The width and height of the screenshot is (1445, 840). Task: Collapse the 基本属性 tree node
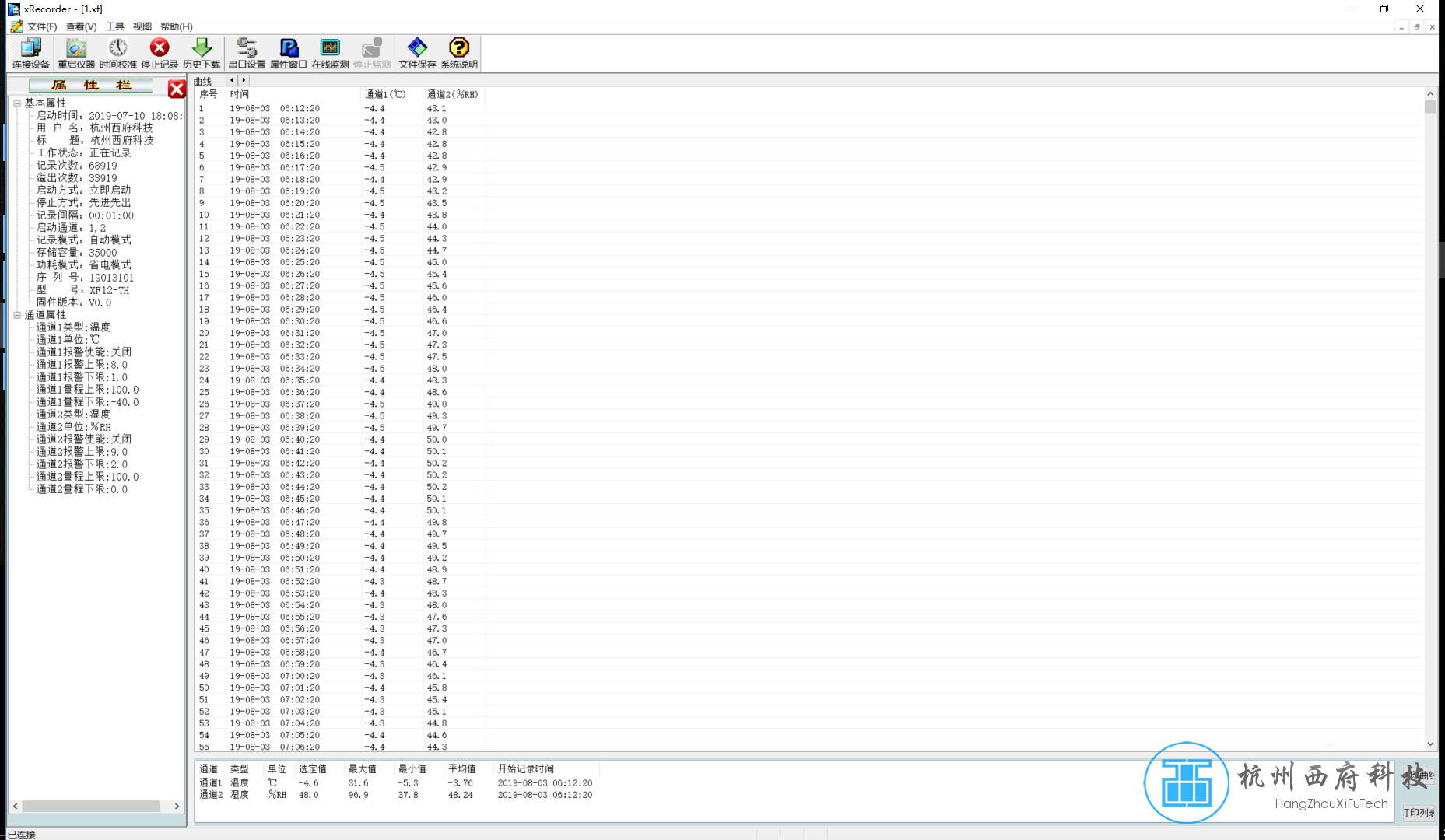(x=17, y=103)
